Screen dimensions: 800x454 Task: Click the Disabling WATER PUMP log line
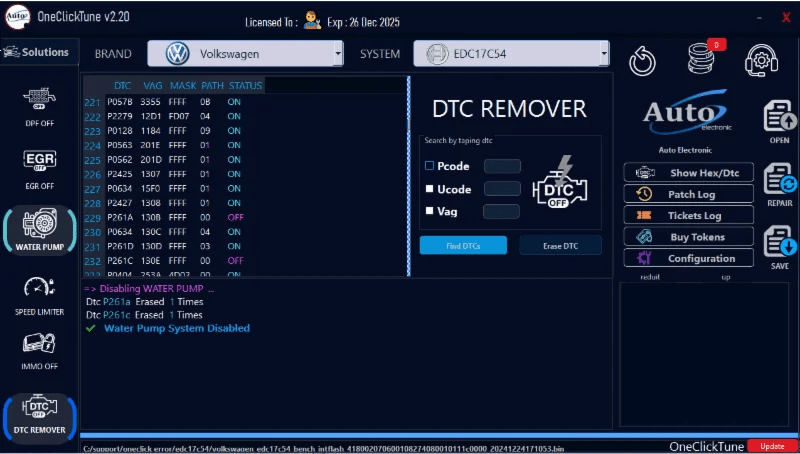pos(149,289)
